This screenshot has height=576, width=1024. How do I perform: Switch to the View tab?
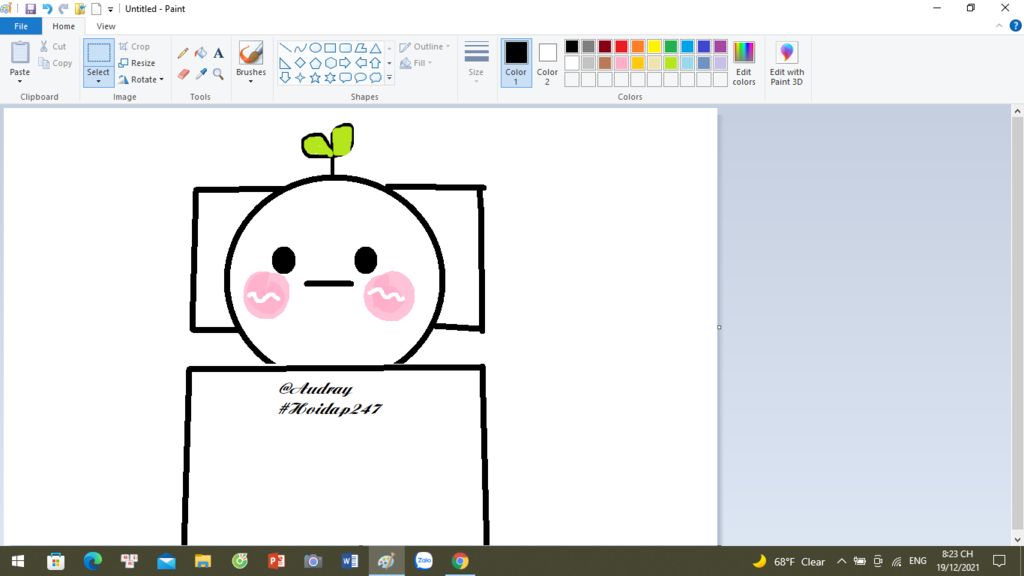coord(106,26)
